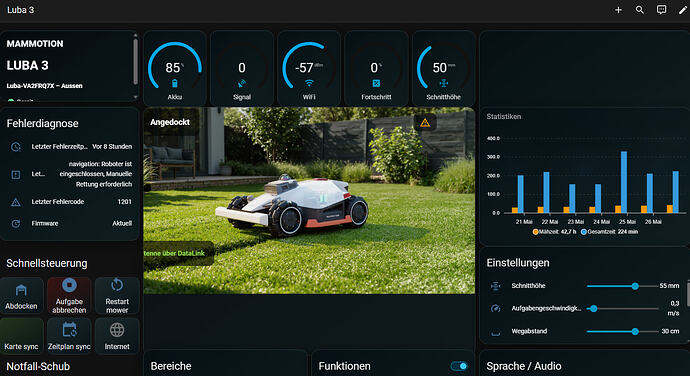Click the Abdocken garage icon
This screenshot has width=690, height=376.
pos(21,290)
